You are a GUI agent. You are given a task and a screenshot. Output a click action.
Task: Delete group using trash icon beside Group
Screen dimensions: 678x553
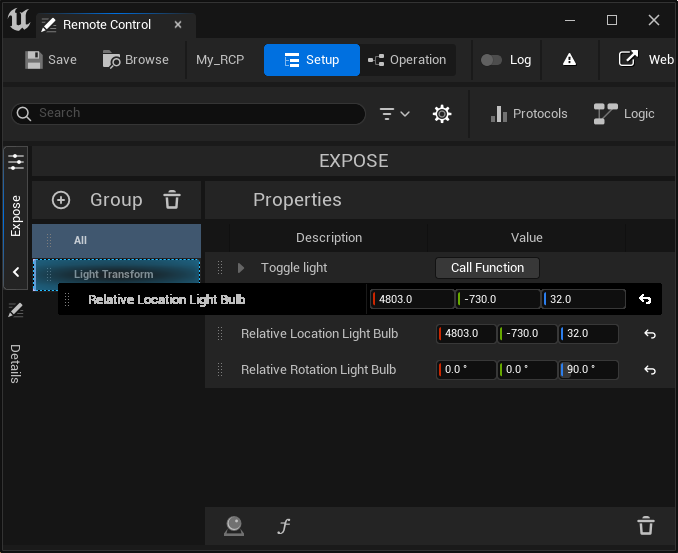tap(172, 200)
